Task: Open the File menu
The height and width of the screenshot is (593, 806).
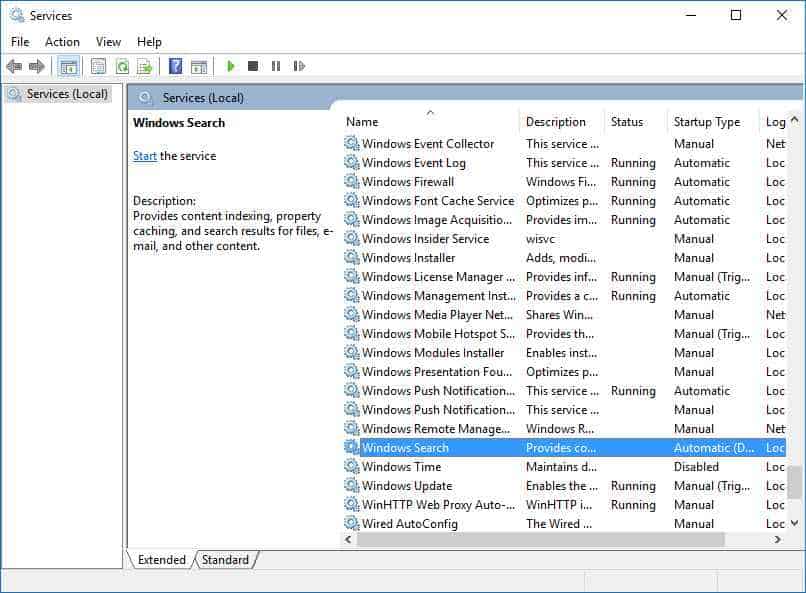Action: 20,42
